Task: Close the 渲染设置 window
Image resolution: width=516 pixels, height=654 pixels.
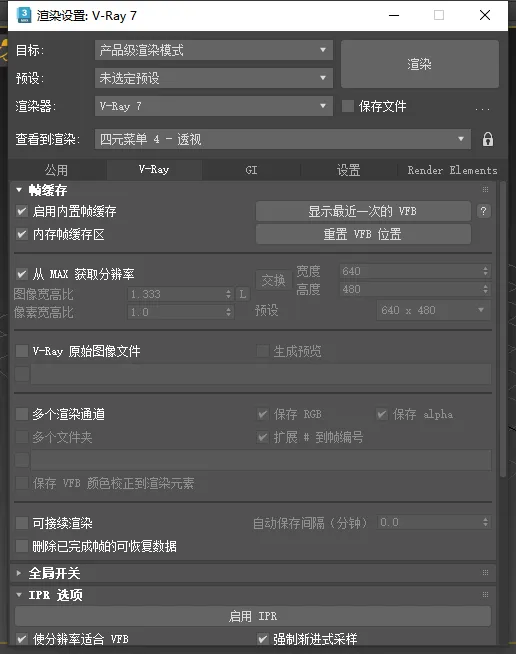Action: pyautogui.click(x=485, y=15)
